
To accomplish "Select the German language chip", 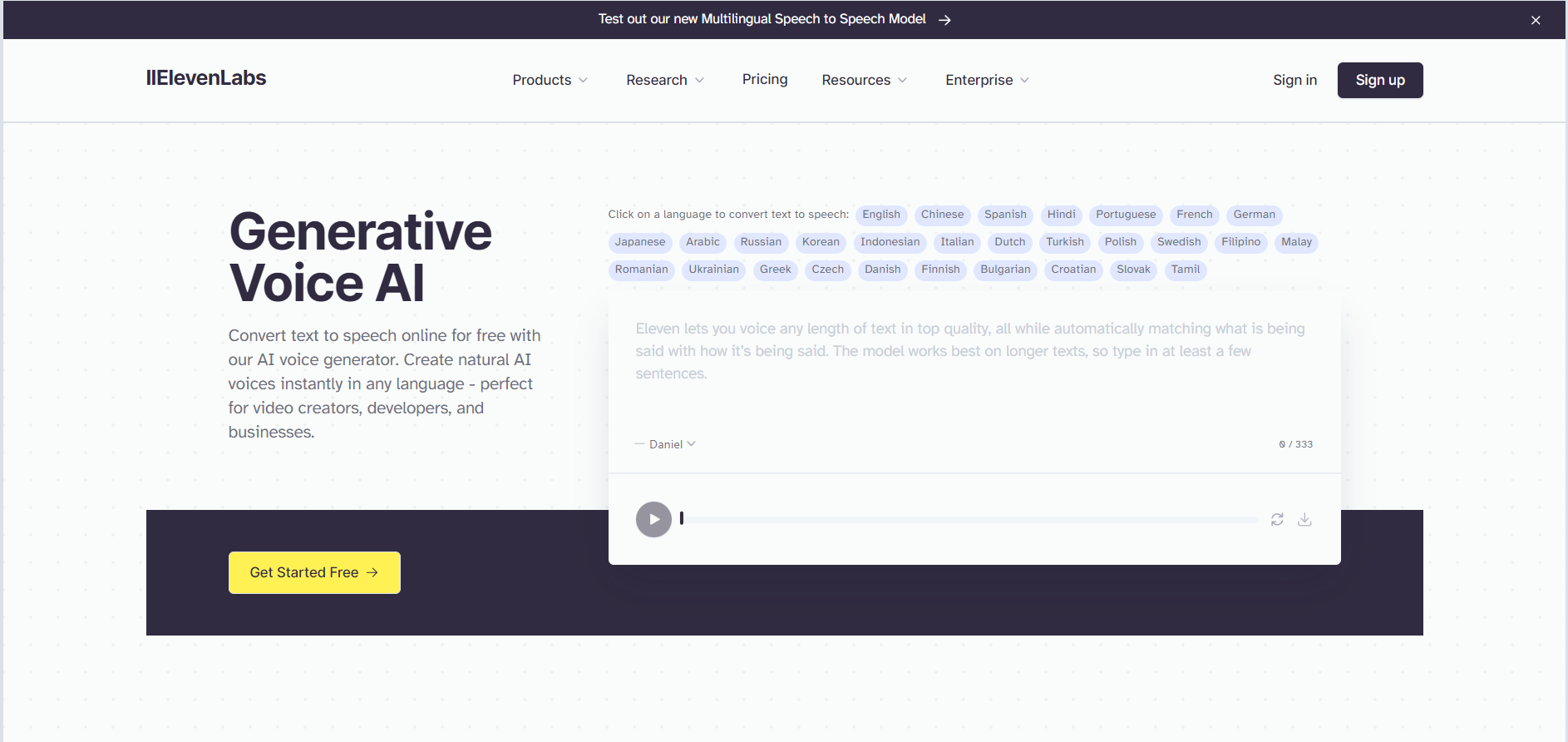I will point(1255,215).
